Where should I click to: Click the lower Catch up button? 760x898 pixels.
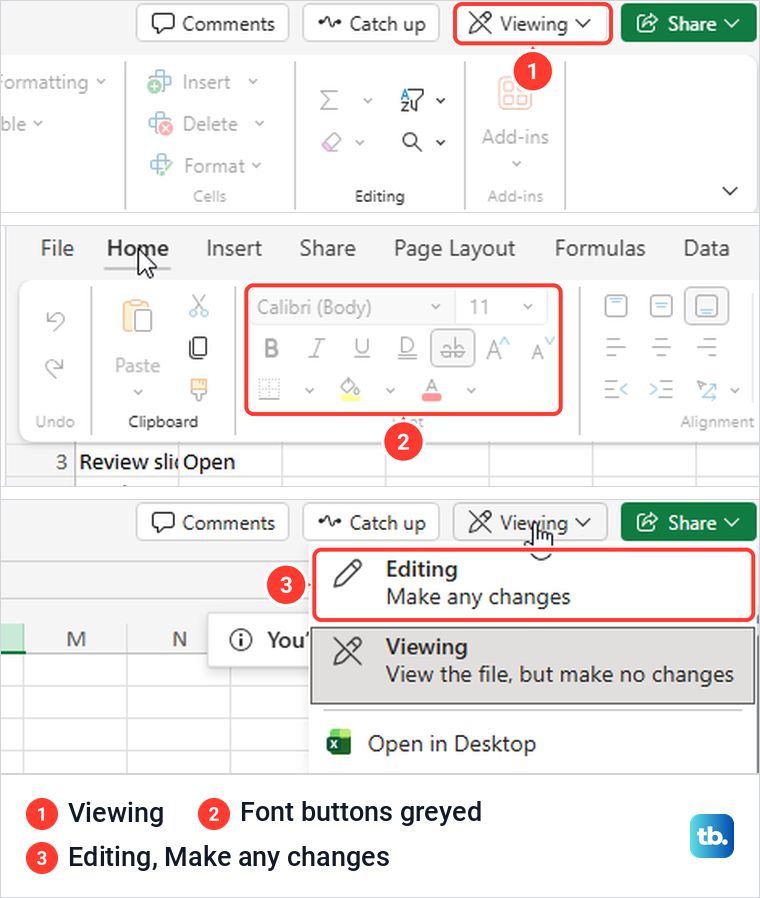coord(371,522)
